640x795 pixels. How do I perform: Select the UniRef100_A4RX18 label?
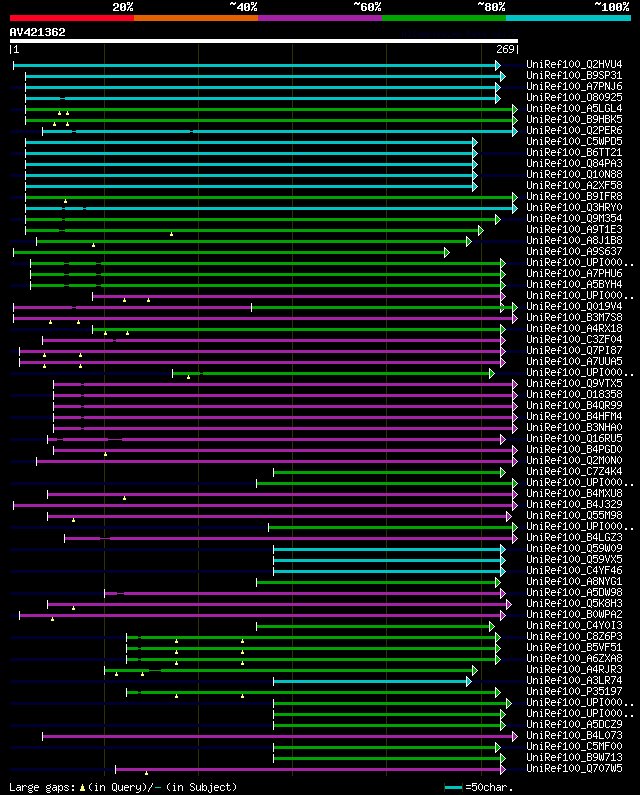tap(574, 329)
